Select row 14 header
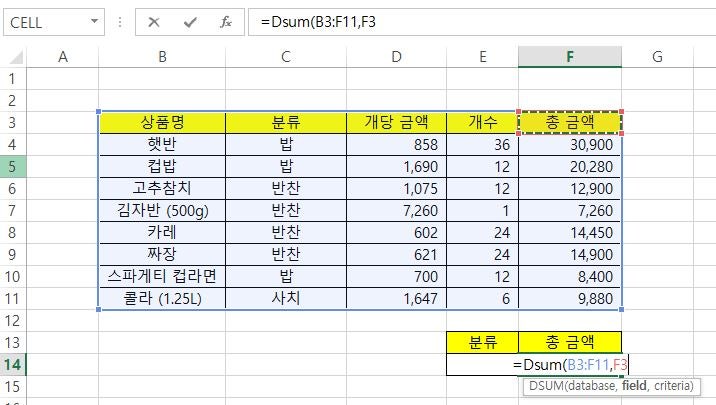Viewport: 716px width, 405px height. [x=13, y=364]
